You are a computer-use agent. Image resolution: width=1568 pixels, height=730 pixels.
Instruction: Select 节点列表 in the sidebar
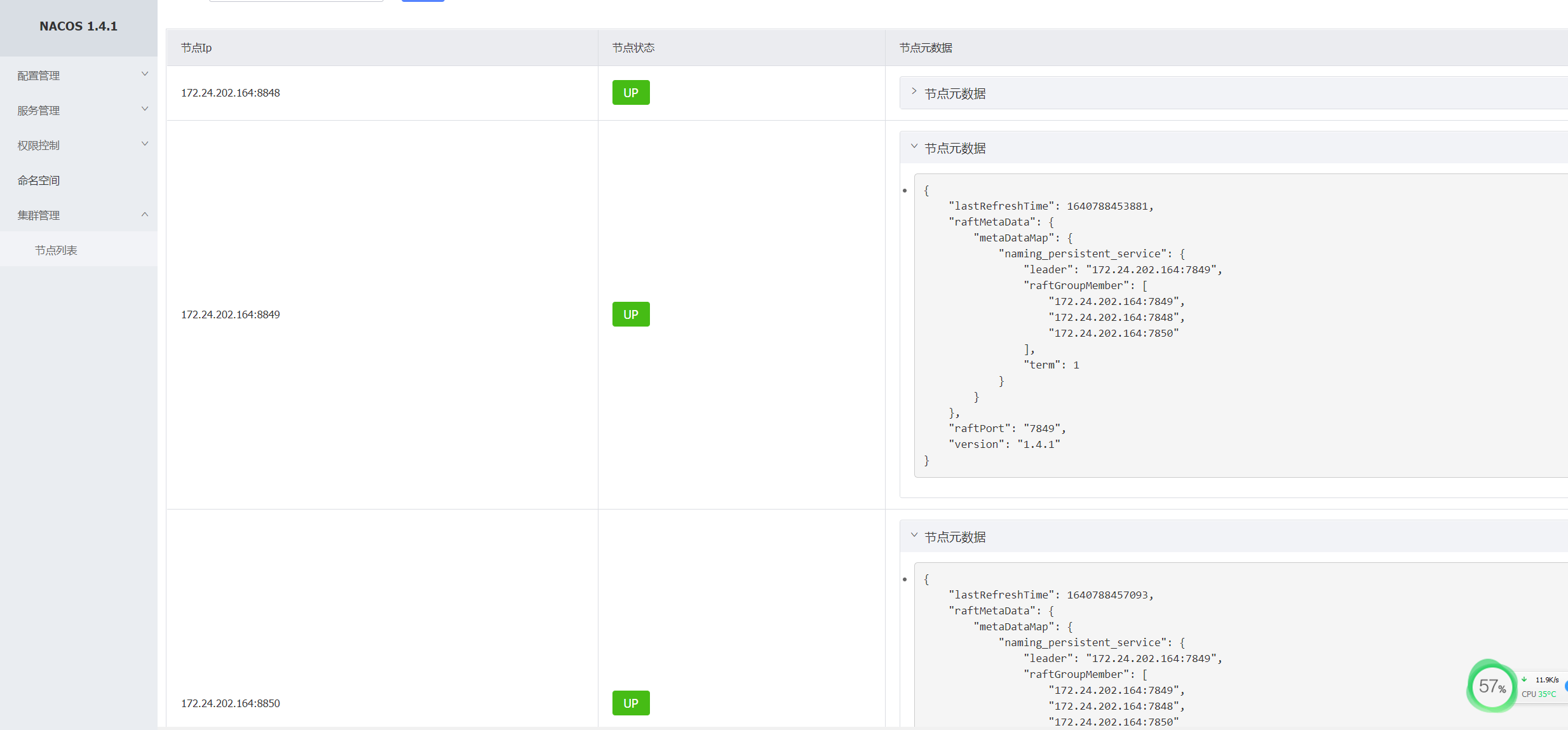[x=56, y=250]
